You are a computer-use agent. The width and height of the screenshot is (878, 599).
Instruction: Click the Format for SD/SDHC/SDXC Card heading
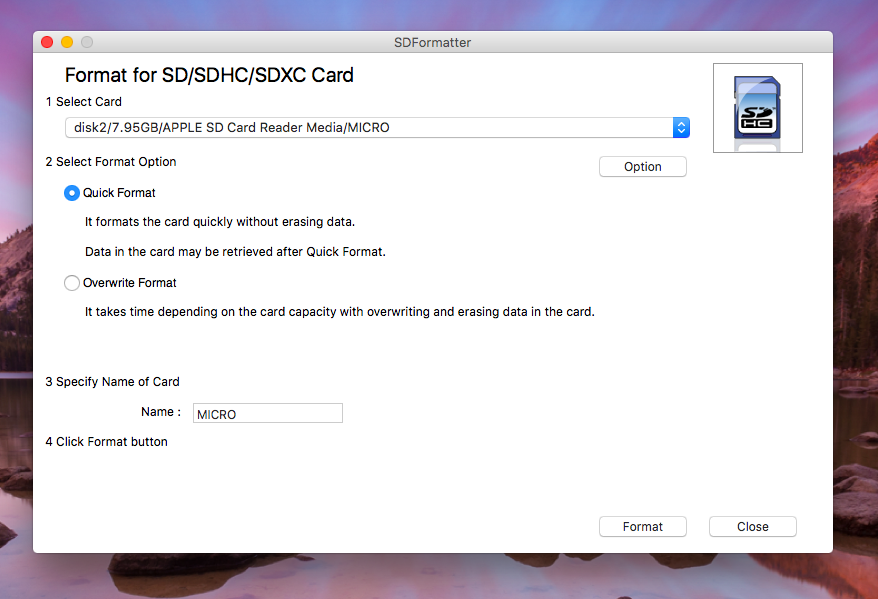(x=209, y=75)
